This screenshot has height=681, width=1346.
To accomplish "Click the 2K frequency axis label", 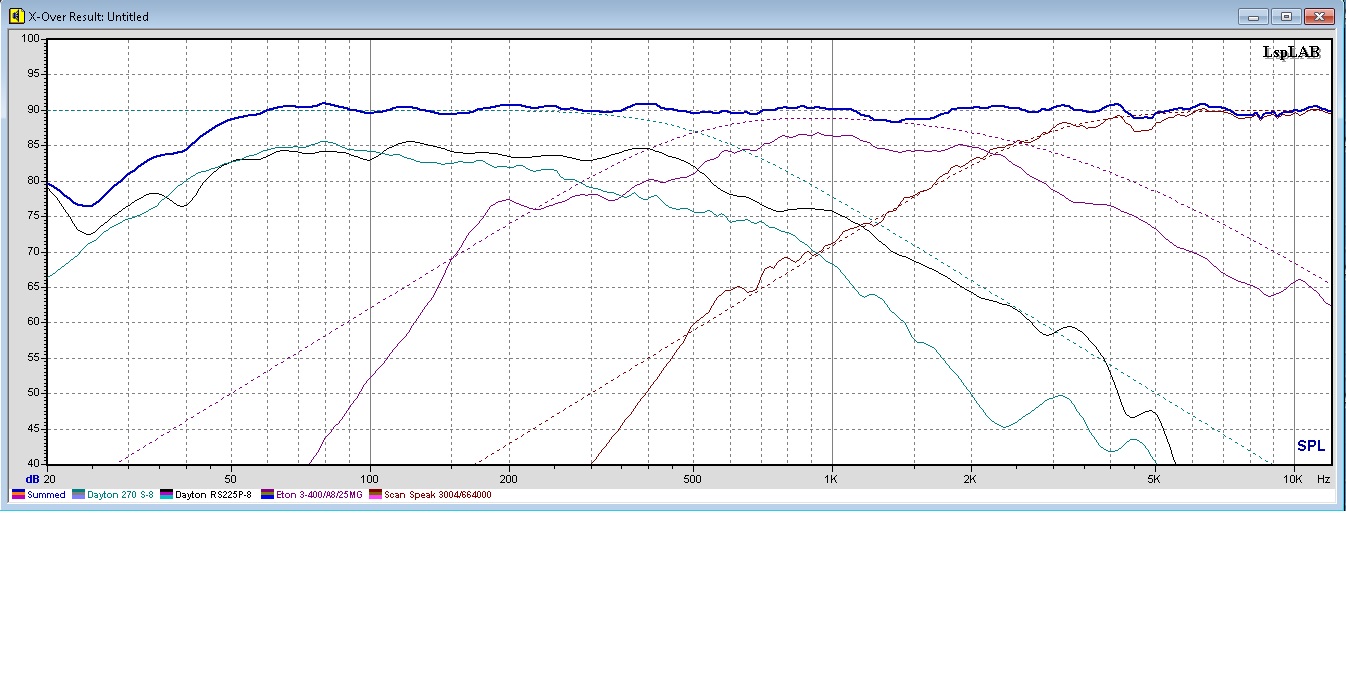I will pyautogui.click(x=971, y=479).
